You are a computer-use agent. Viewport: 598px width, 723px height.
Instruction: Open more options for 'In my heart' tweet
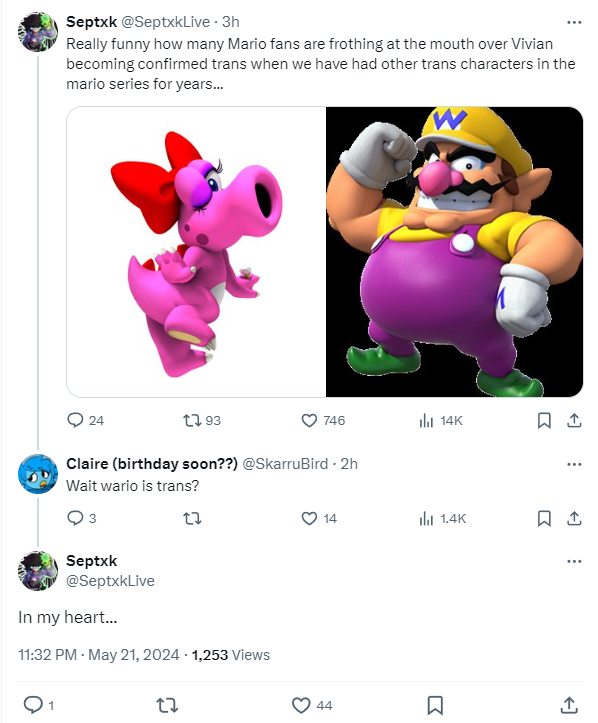[574, 561]
